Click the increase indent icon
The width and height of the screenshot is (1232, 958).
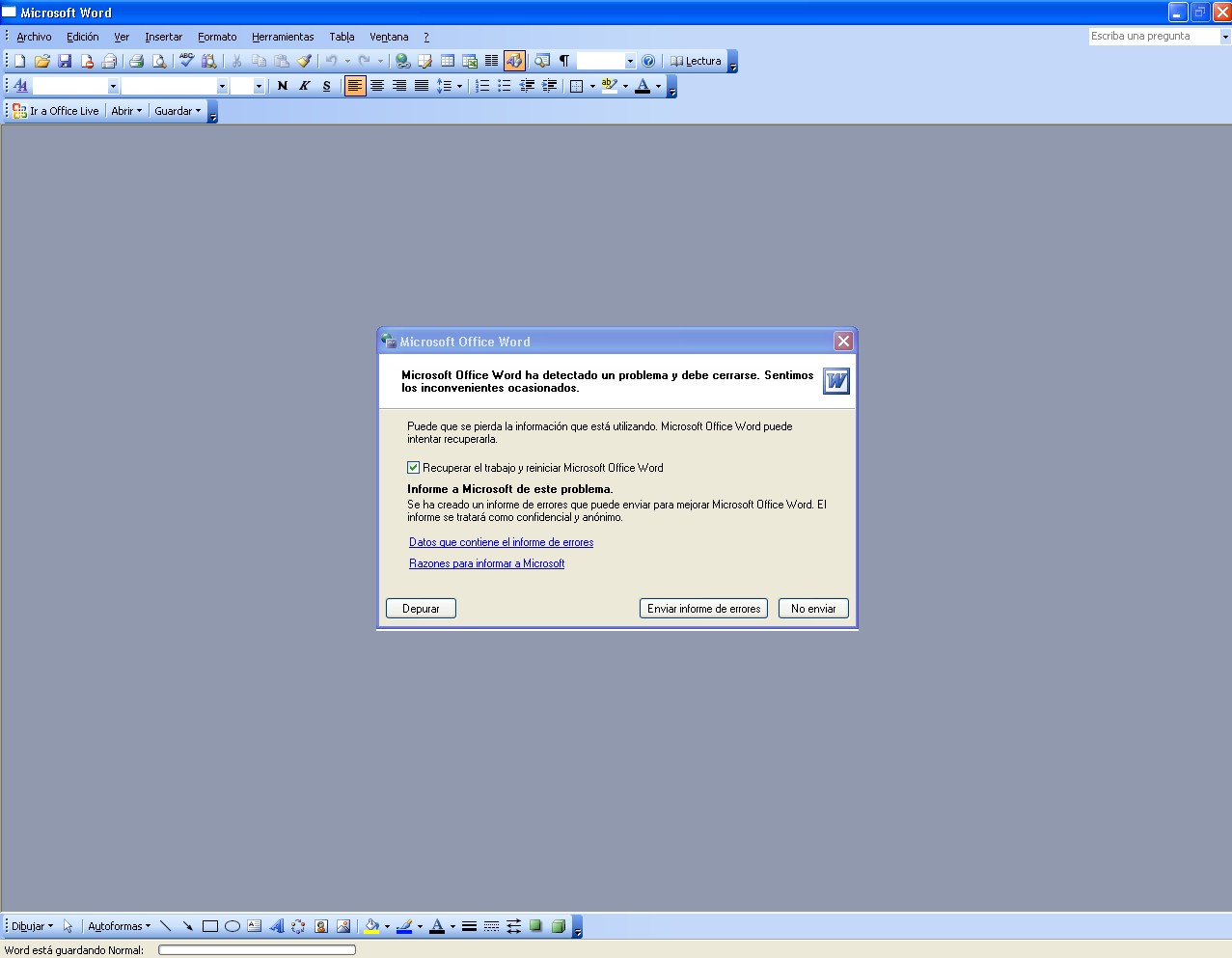pos(549,86)
